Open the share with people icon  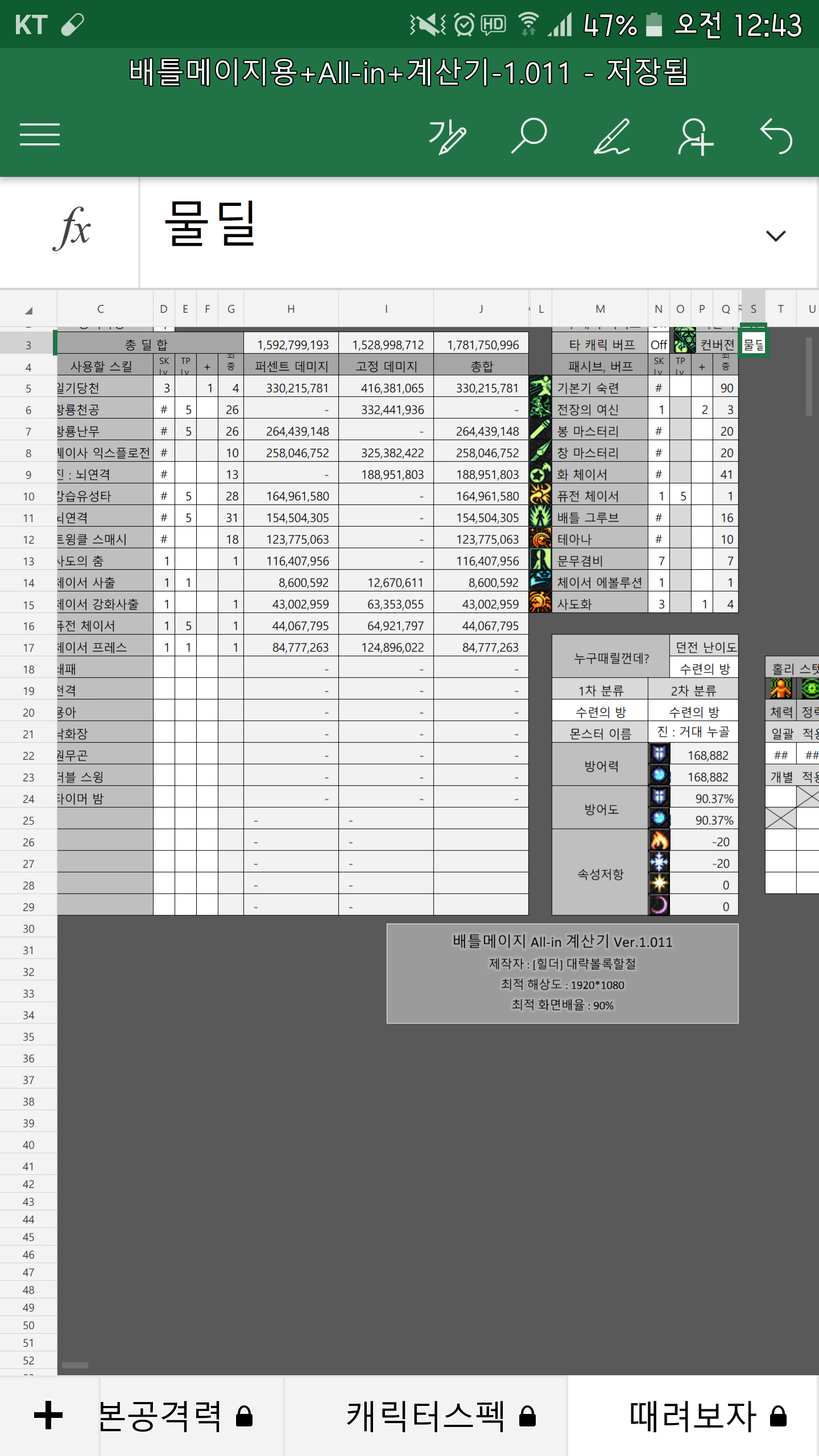click(x=695, y=136)
